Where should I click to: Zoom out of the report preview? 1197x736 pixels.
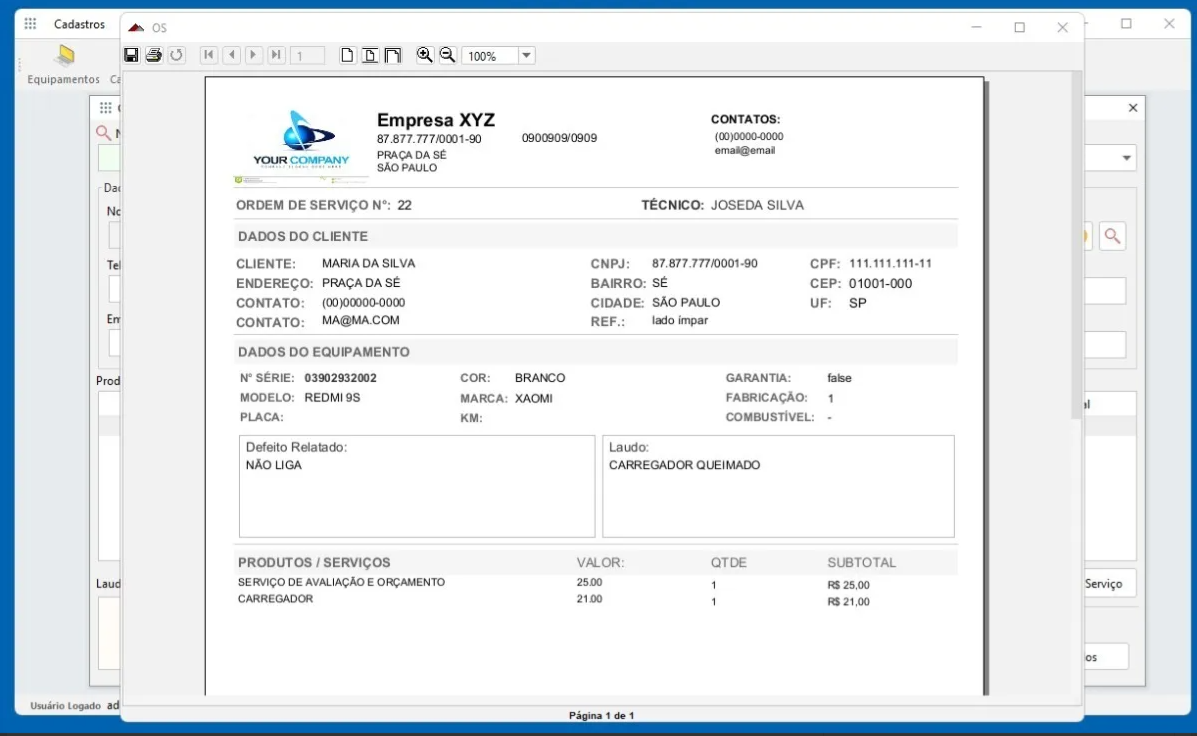[x=445, y=55]
